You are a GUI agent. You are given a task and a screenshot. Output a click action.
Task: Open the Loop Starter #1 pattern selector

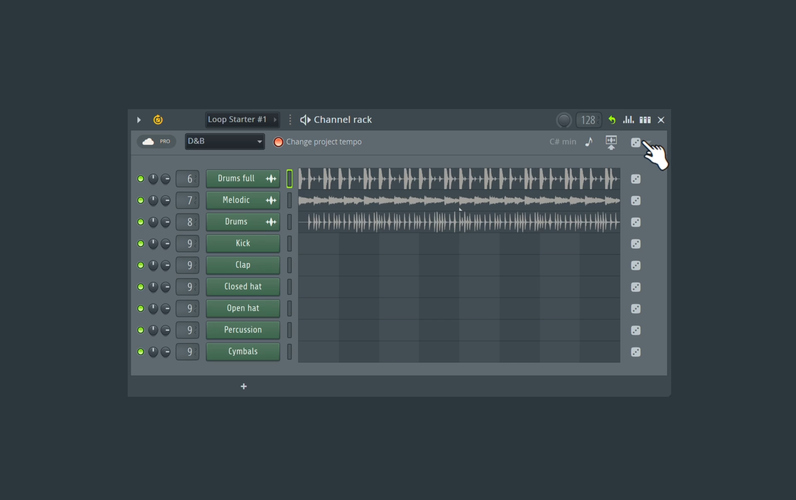242,120
